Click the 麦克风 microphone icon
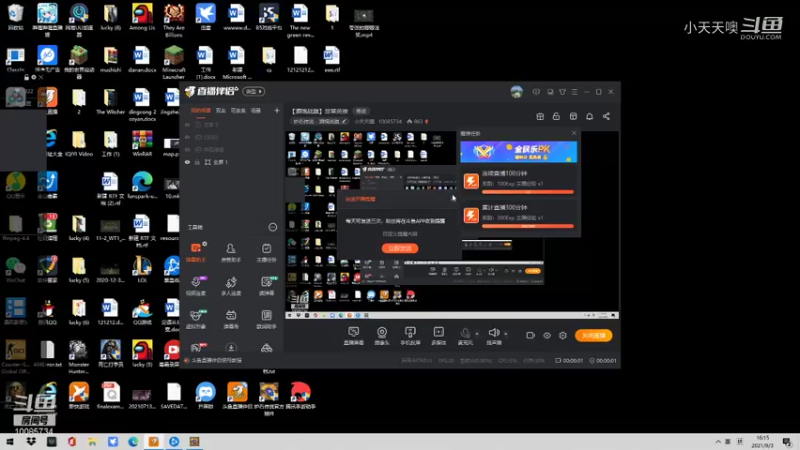This screenshot has height=450, width=800. [x=465, y=334]
